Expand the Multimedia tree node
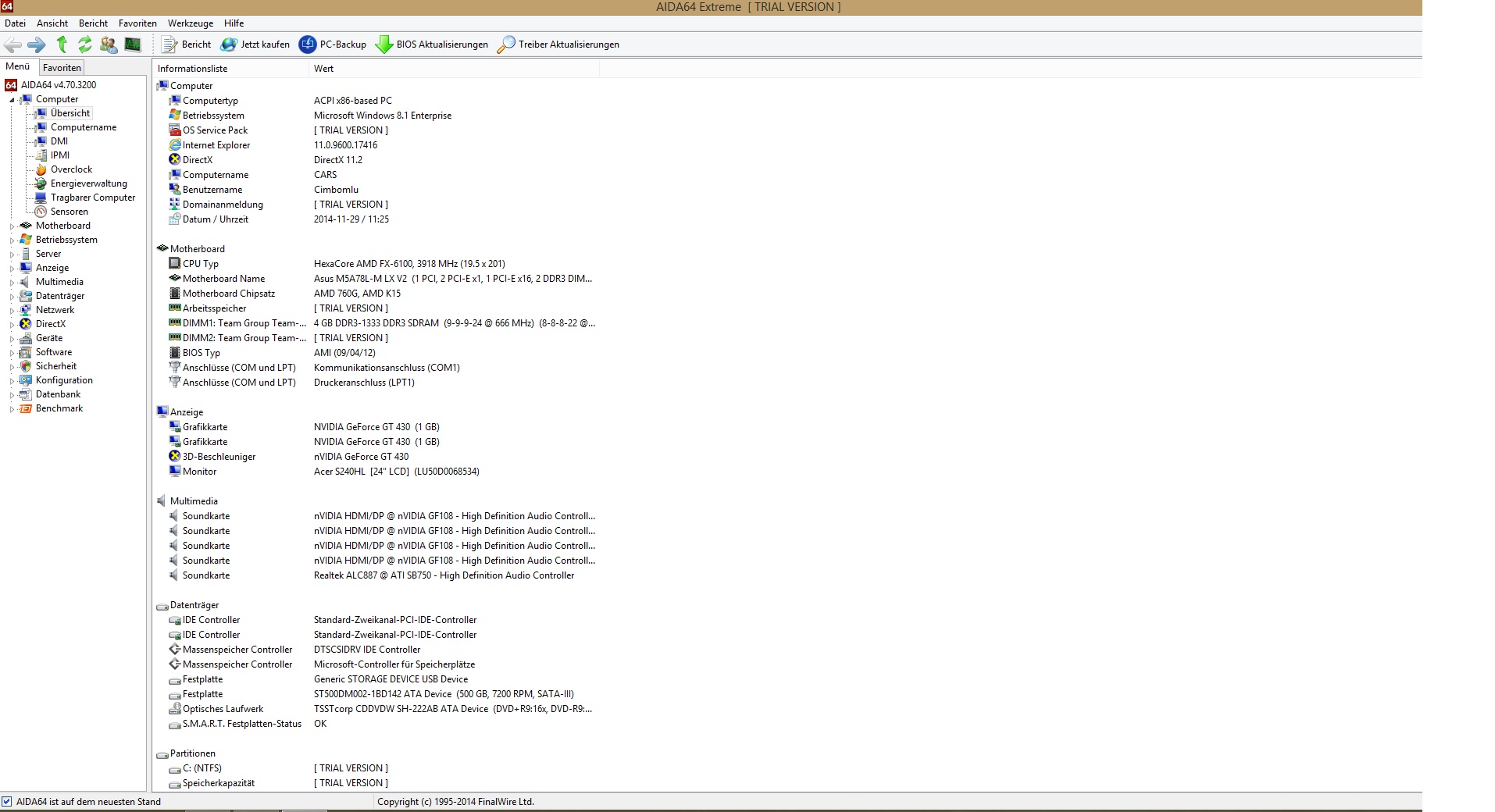The height and width of the screenshot is (812, 1495). tap(12, 283)
